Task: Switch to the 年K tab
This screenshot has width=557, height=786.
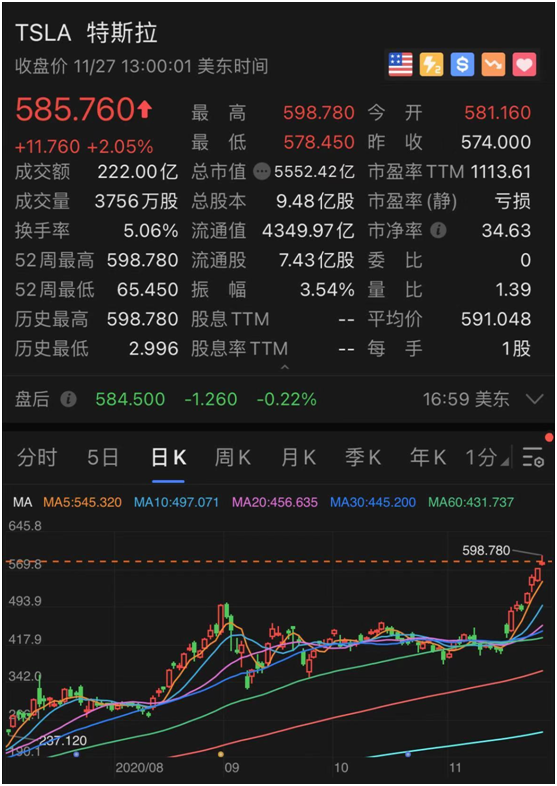Action: [428, 457]
